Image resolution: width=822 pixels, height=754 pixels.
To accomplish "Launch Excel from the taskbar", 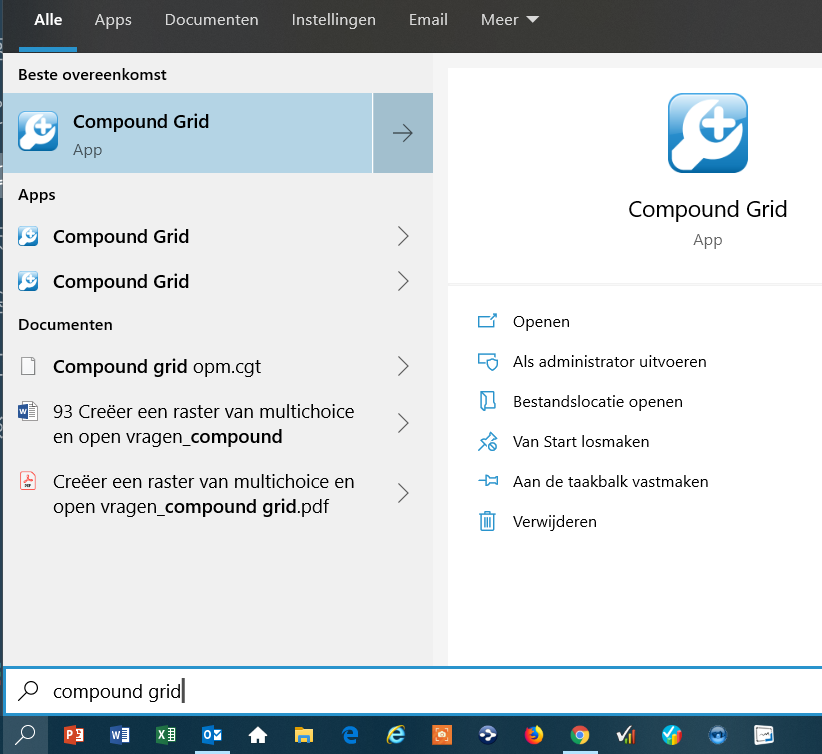I will [x=166, y=735].
